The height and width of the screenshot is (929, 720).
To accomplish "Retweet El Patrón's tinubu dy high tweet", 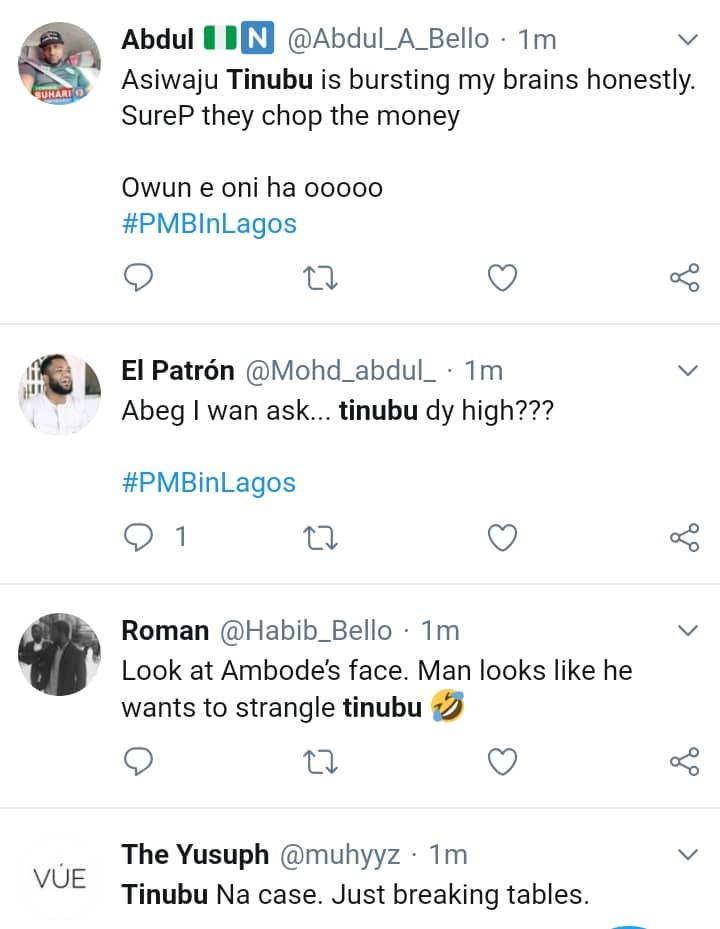I will pos(320,538).
